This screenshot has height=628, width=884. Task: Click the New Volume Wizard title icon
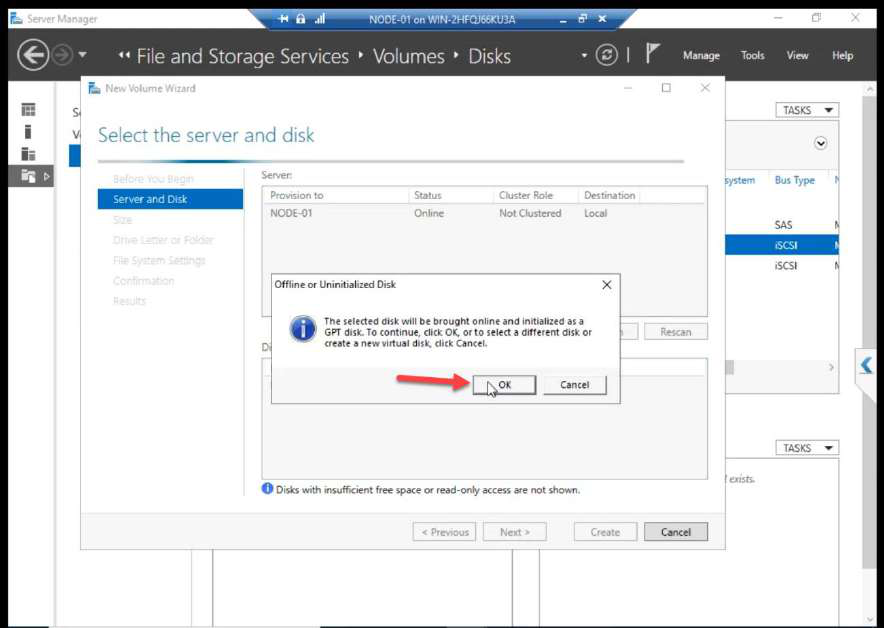(x=94, y=88)
